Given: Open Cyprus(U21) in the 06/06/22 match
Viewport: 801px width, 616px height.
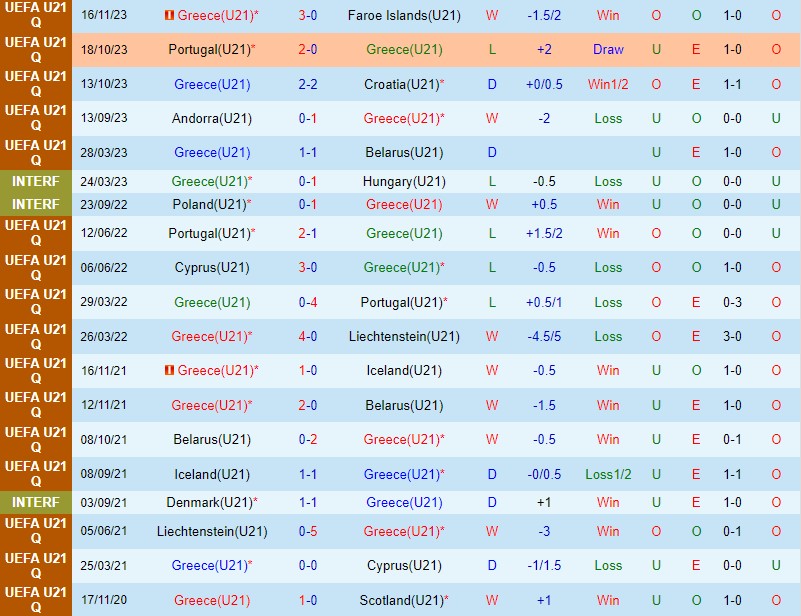Looking at the screenshot, I should click(x=212, y=267).
